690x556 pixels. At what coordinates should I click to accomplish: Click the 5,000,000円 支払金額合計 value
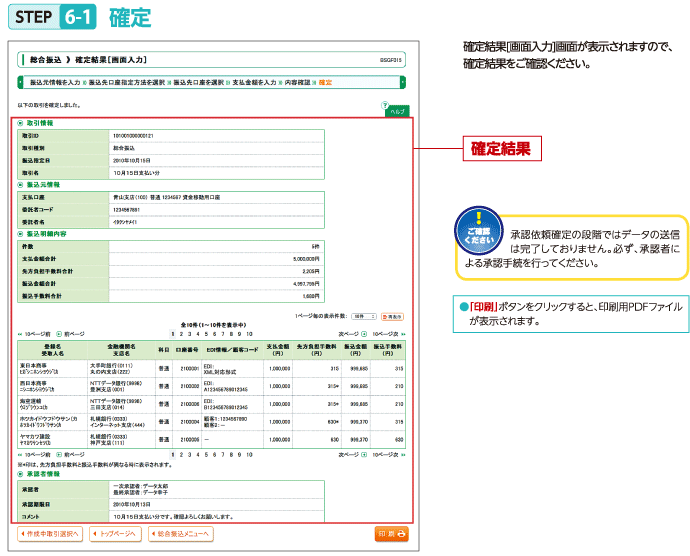tap(306, 259)
